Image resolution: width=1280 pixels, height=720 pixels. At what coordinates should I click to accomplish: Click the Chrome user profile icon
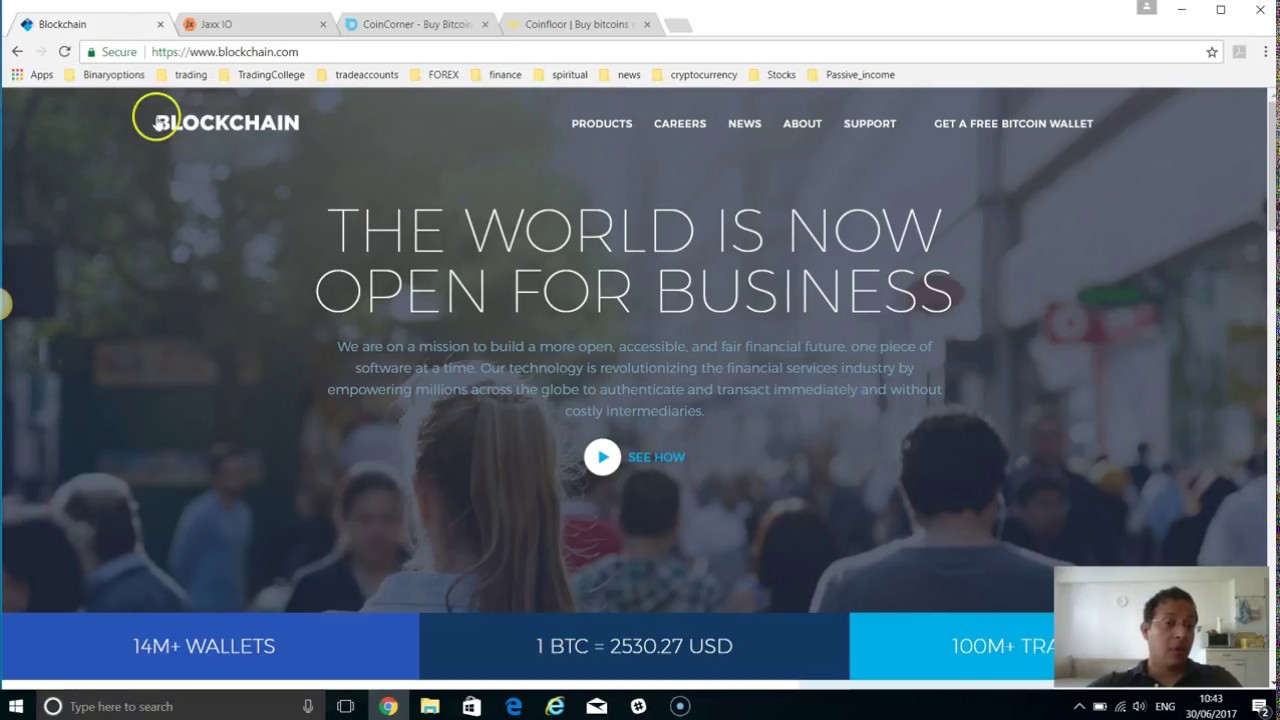point(1147,8)
